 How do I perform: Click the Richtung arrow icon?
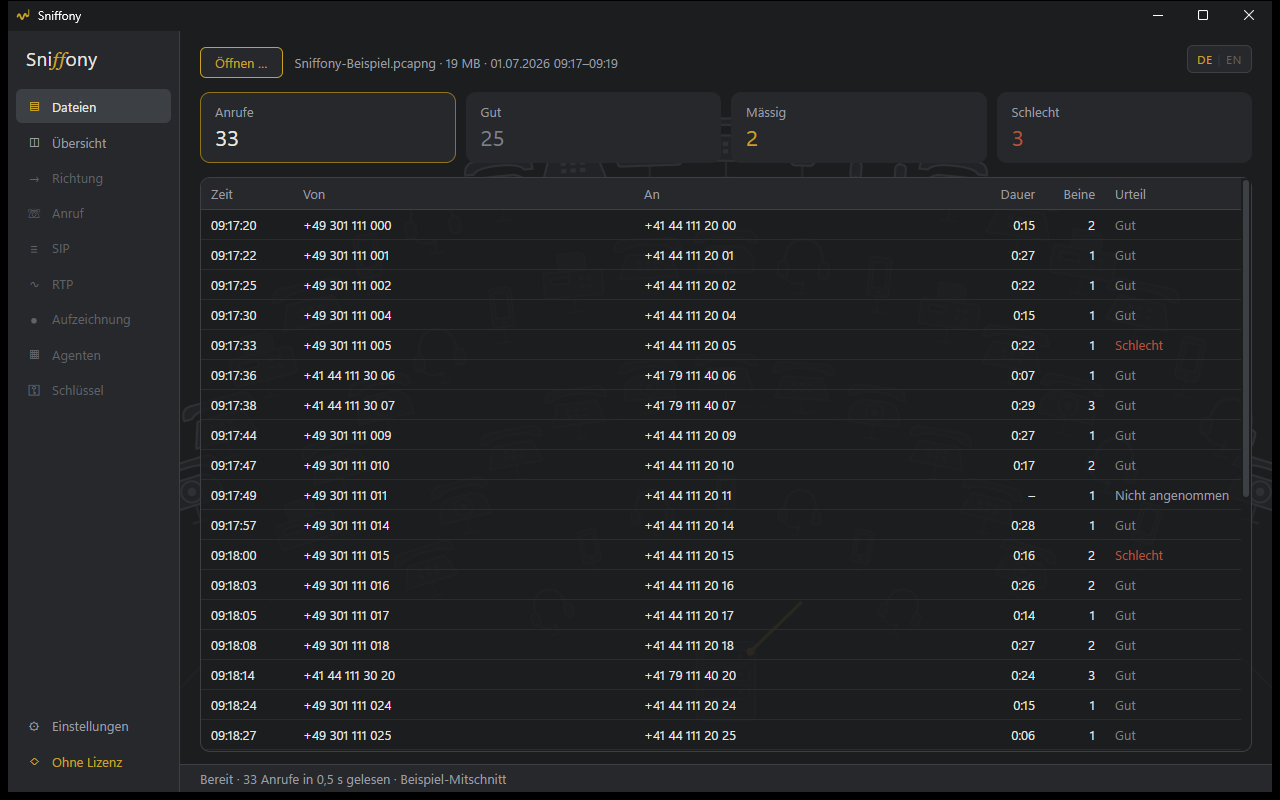[35, 179]
